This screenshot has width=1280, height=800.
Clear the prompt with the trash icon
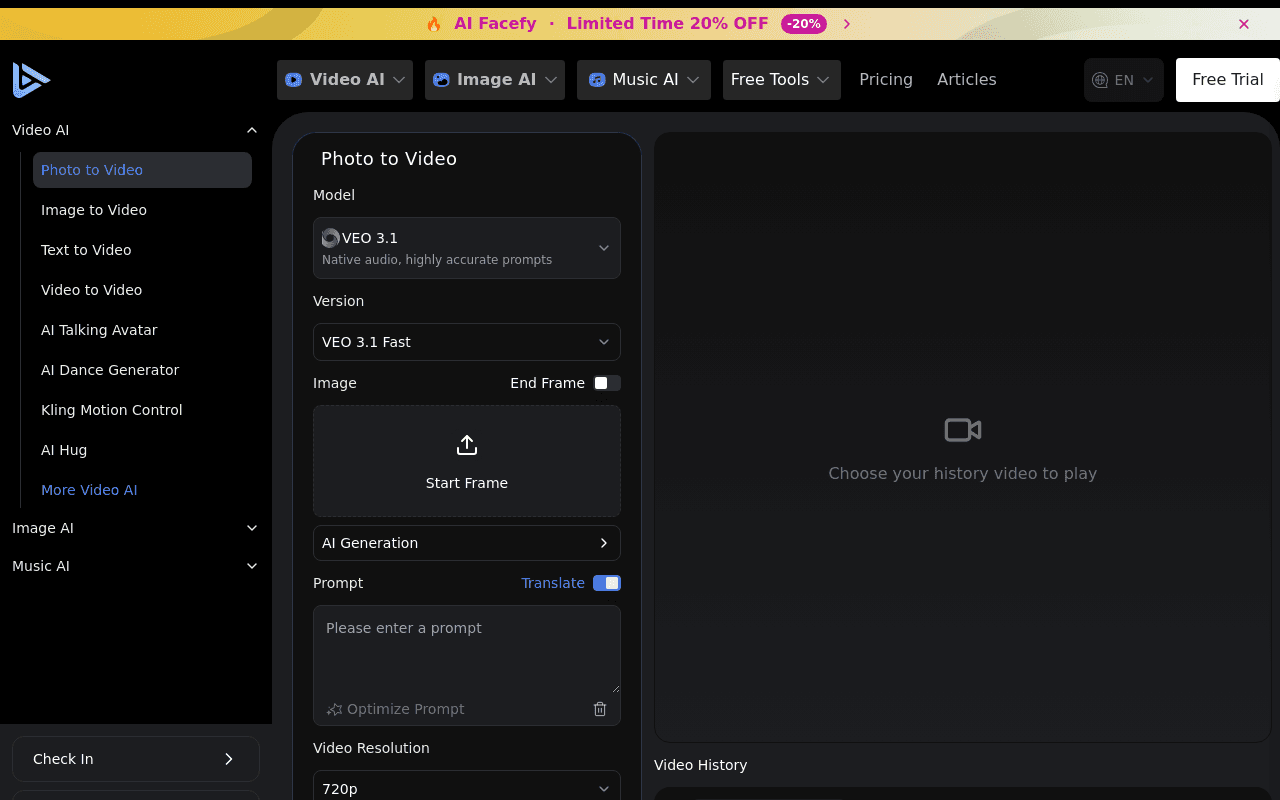pyautogui.click(x=600, y=709)
